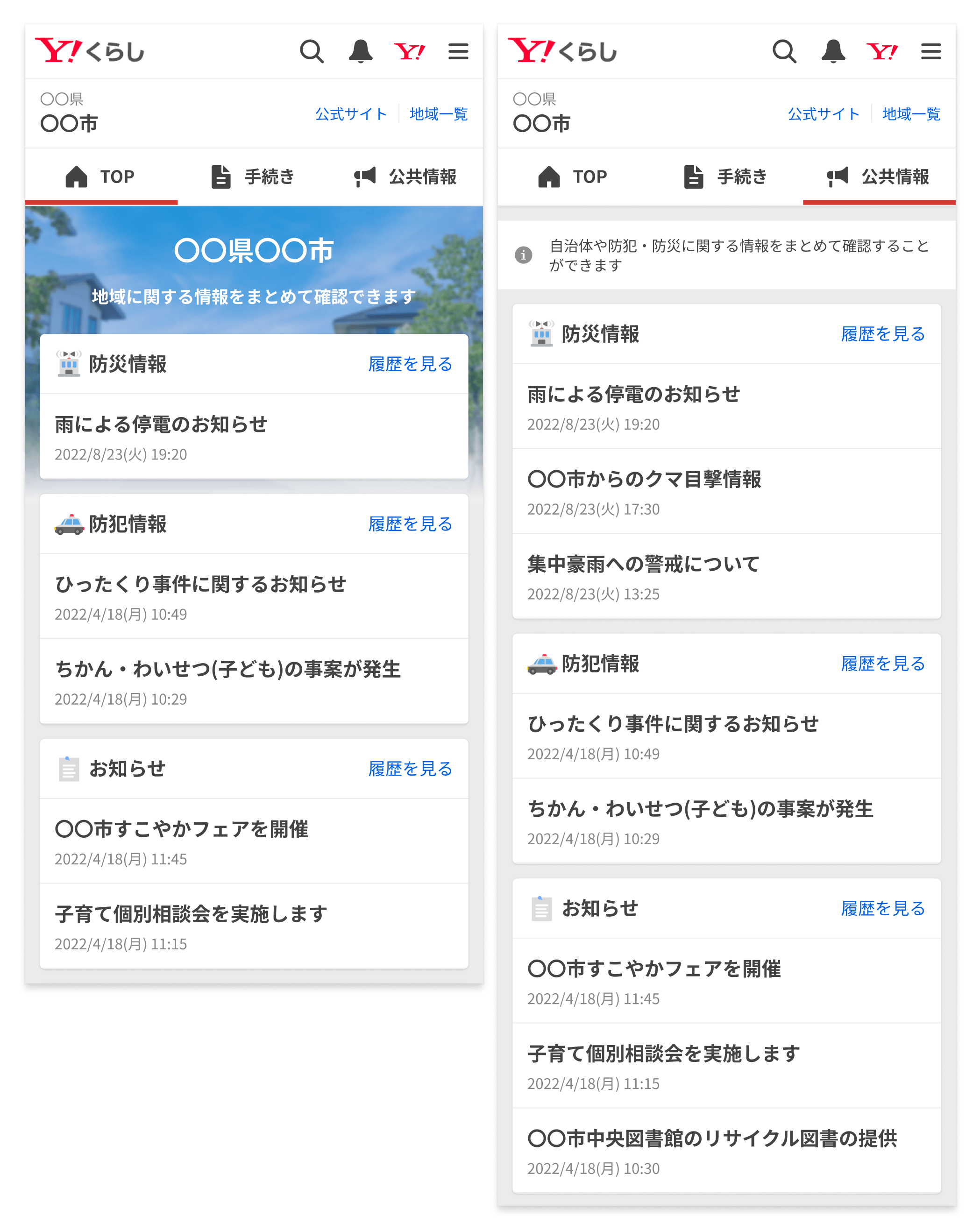
Task: Open hamburger menu in left screen header
Action: pyautogui.click(x=458, y=51)
